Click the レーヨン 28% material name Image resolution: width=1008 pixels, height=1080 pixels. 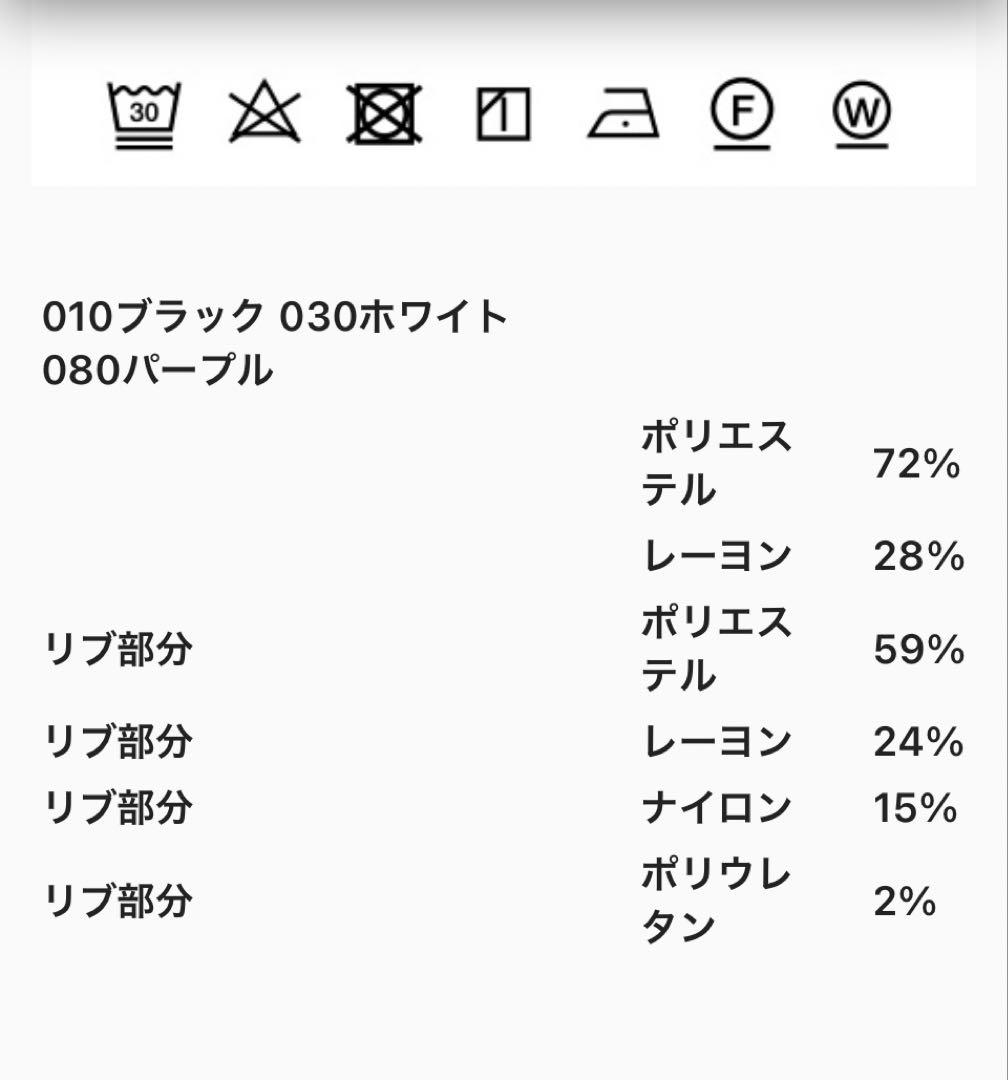[x=716, y=557]
